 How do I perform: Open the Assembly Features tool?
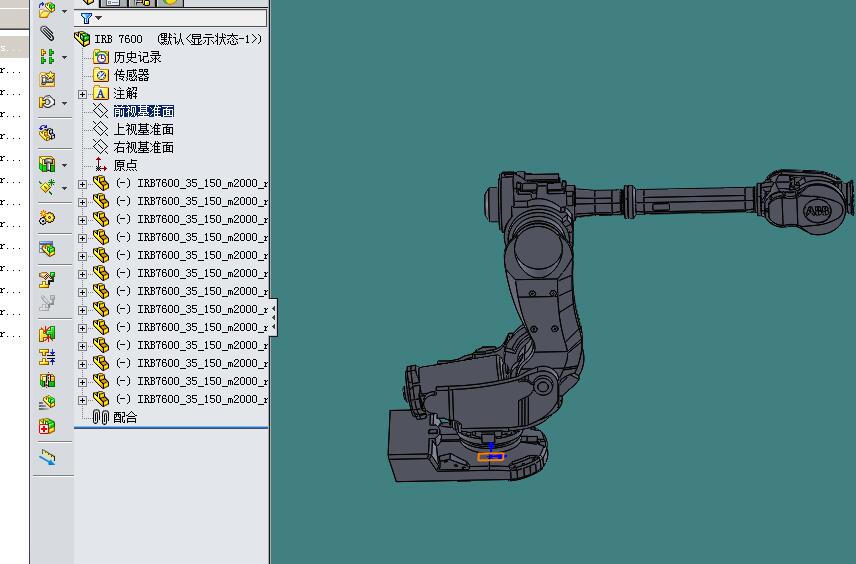[47, 164]
